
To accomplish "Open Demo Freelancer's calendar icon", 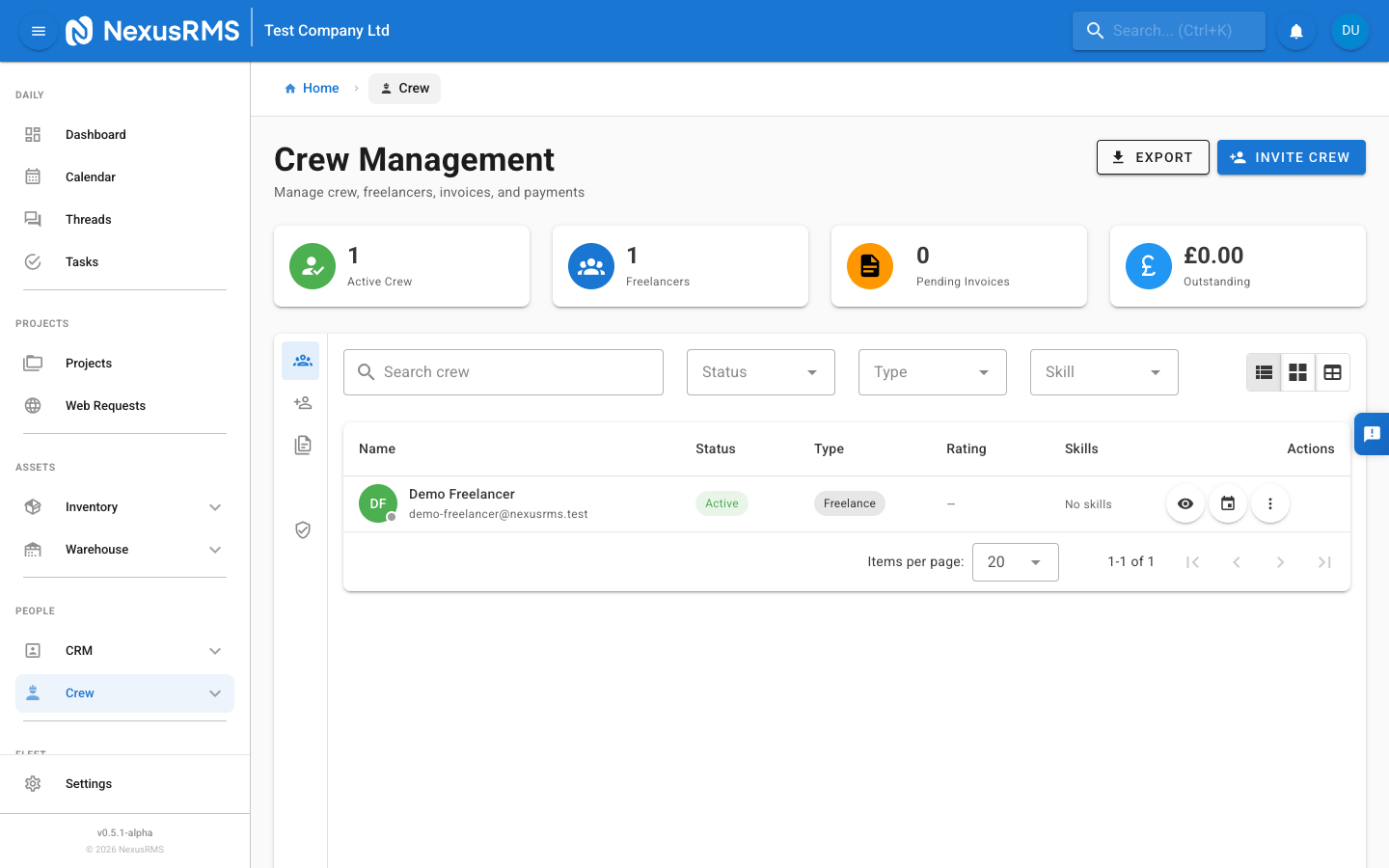I will tap(1228, 502).
